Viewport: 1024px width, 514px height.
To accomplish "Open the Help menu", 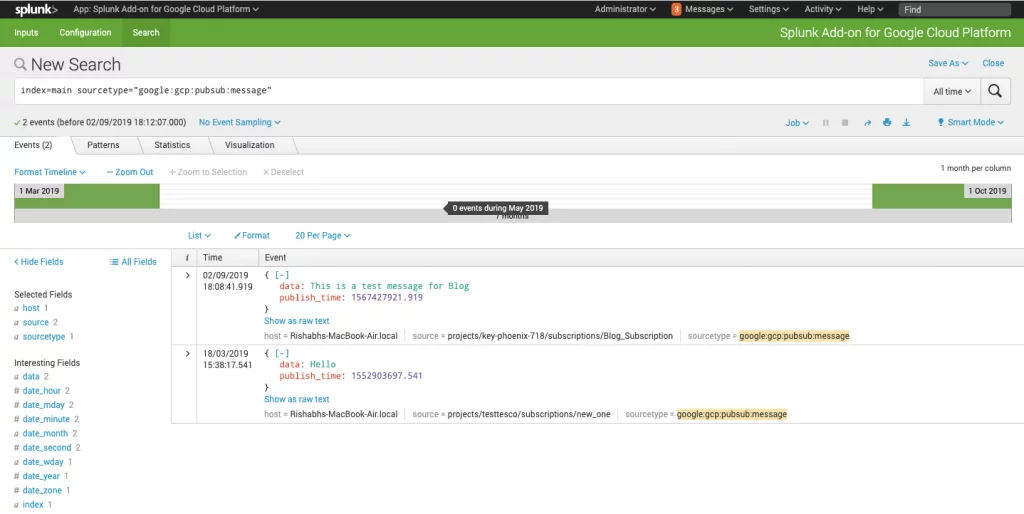I will 870,9.
